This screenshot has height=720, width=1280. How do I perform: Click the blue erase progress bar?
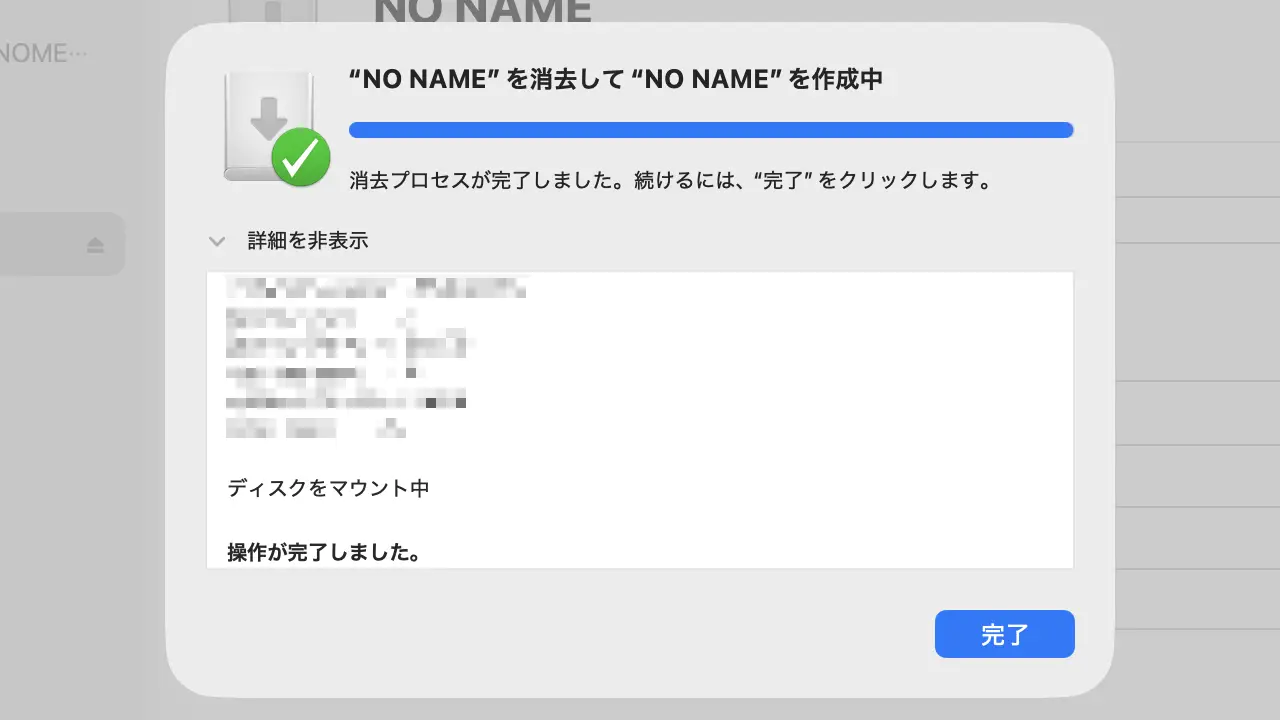point(710,130)
